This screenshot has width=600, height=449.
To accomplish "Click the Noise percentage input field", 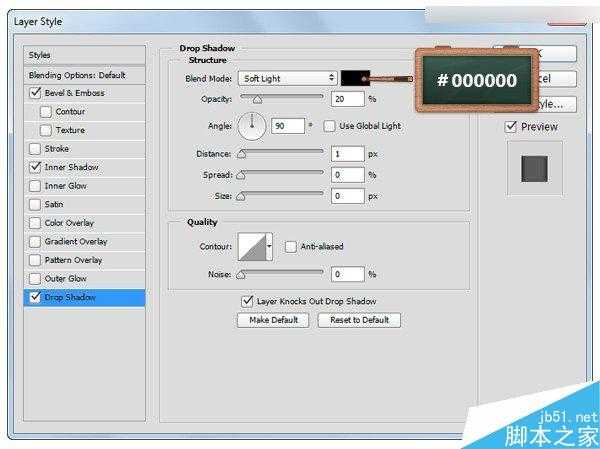I will [x=348, y=274].
